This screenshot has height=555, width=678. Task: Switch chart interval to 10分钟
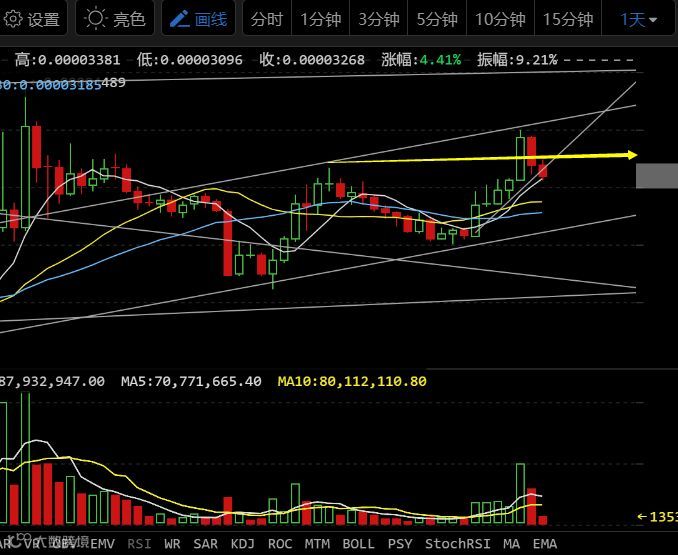click(x=500, y=19)
